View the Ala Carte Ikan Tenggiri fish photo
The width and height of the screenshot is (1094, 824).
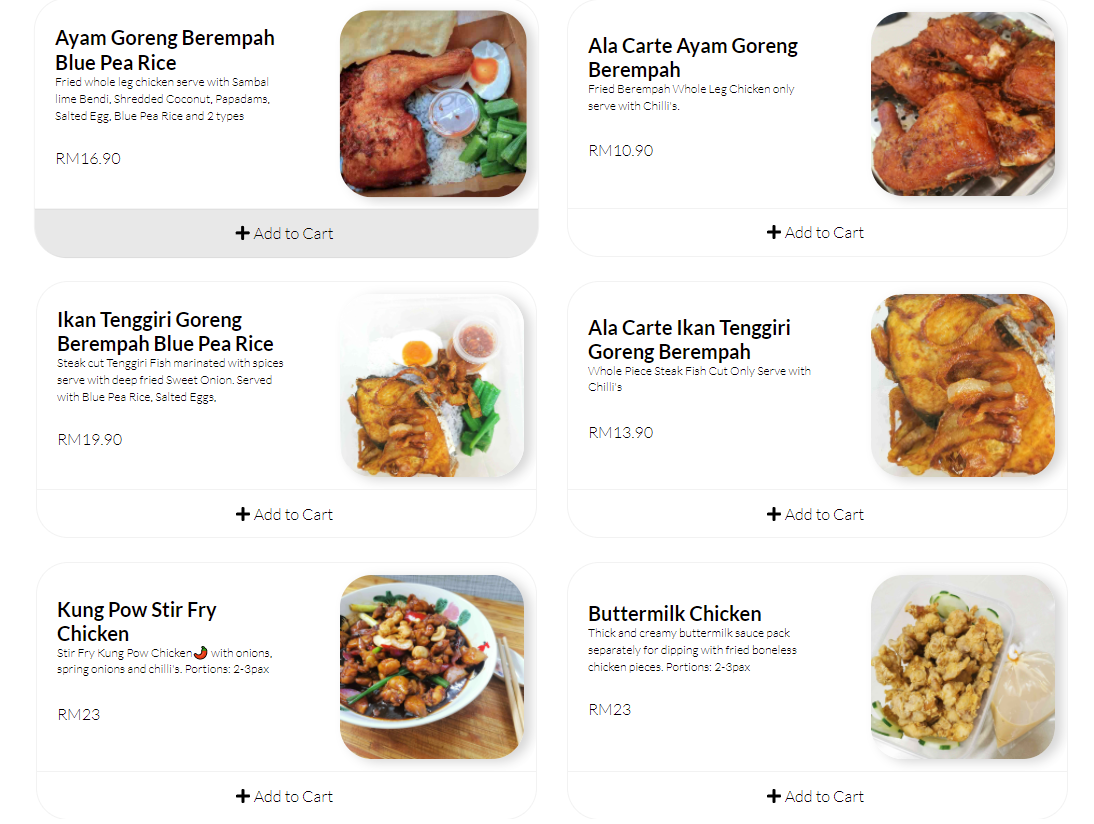point(963,385)
